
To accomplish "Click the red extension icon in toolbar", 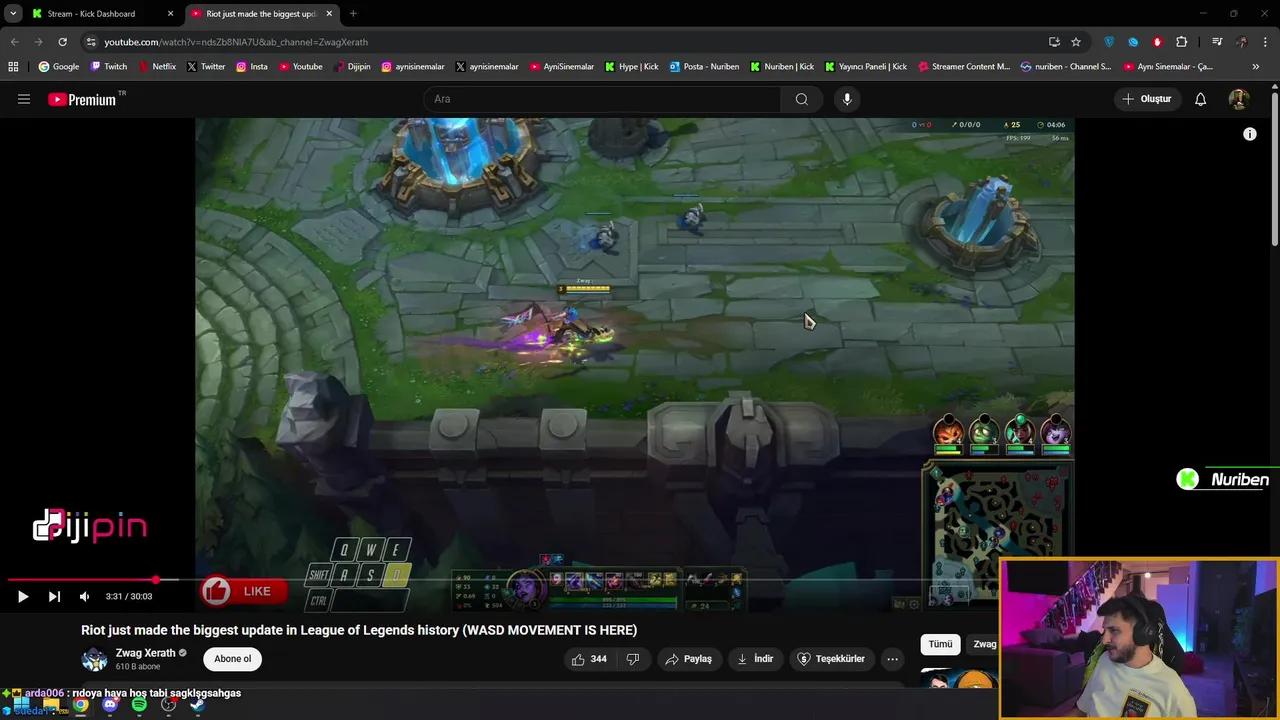I will pos(1157,42).
